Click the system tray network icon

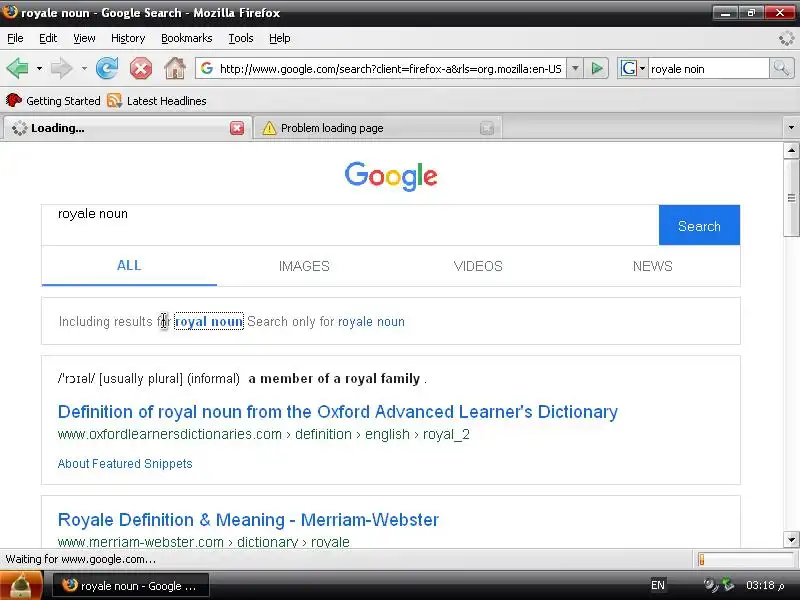click(x=728, y=585)
